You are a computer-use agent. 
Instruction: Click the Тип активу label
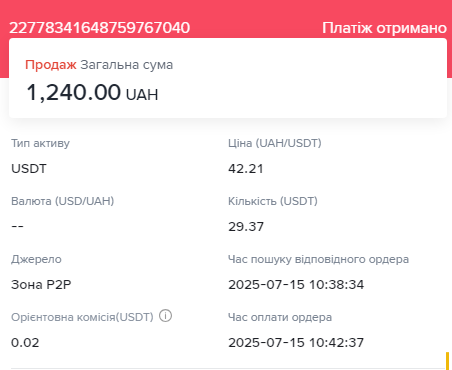(x=40, y=143)
